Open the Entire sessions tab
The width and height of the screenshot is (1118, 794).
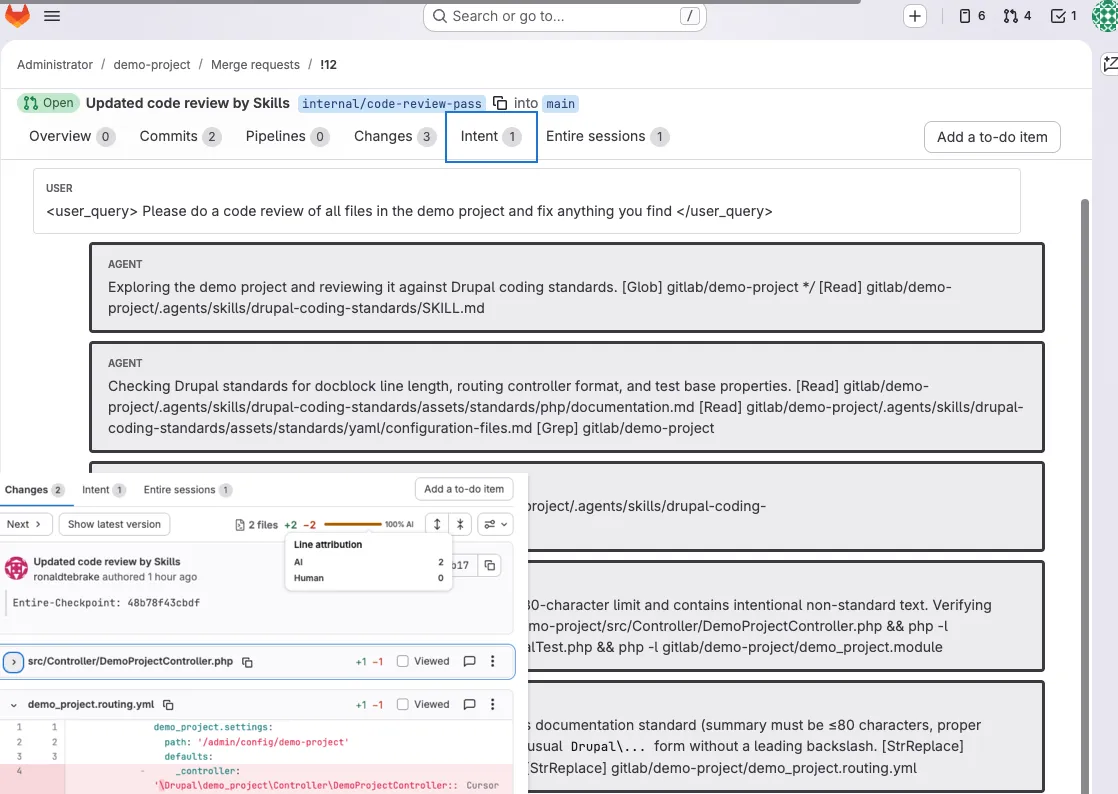(606, 136)
